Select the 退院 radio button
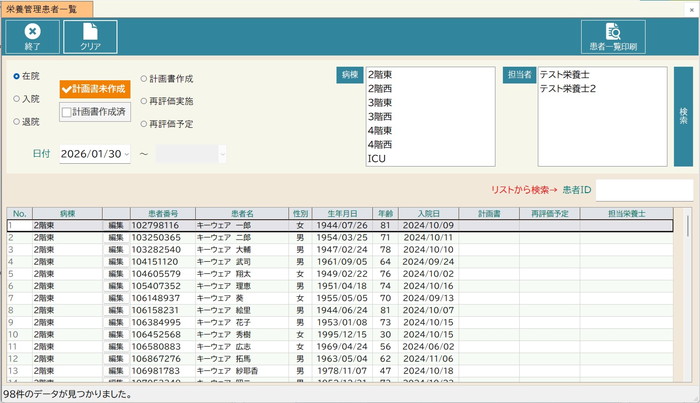This screenshot has height=403, width=700. pyautogui.click(x=17, y=121)
